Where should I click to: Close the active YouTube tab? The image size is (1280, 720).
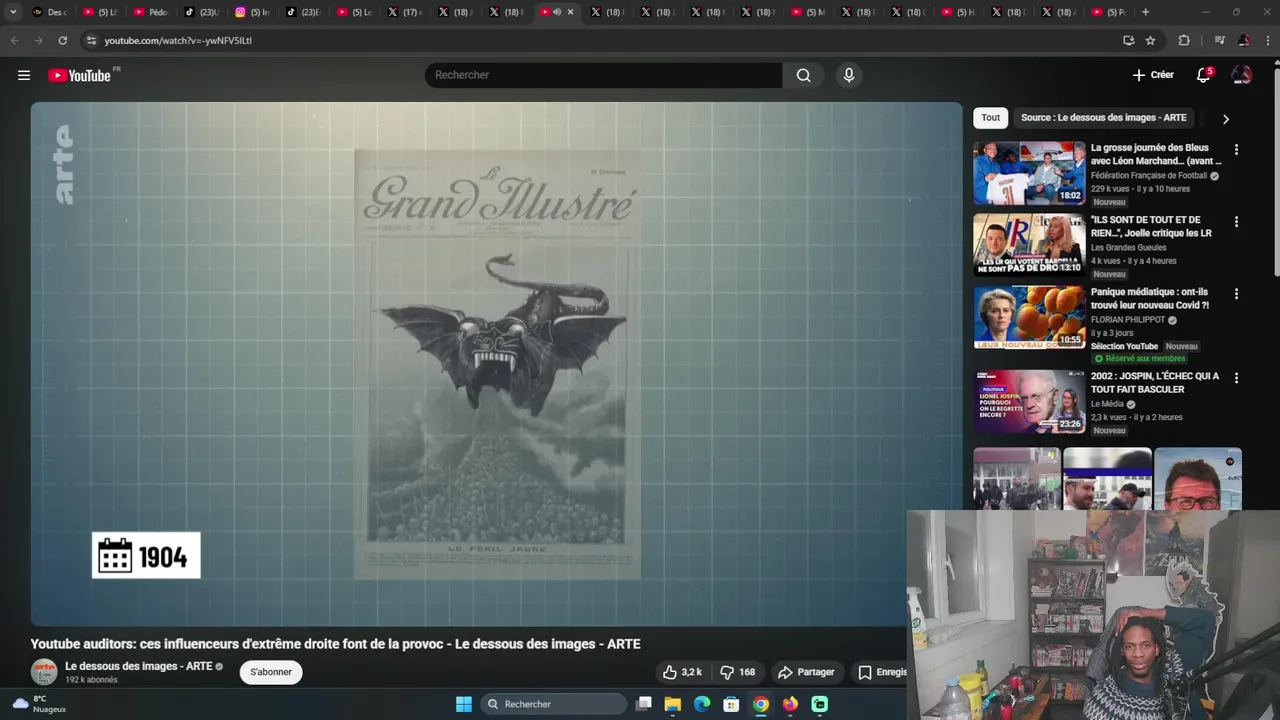pos(570,12)
